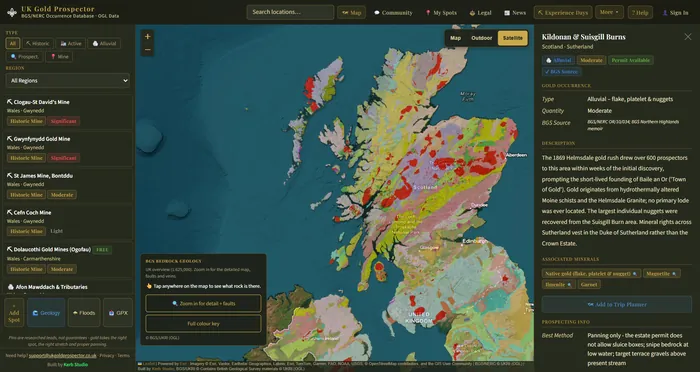This screenshot has width=700, height=372.
Task: Open the More dropdown menu
Action: click(x=609, y=12)
